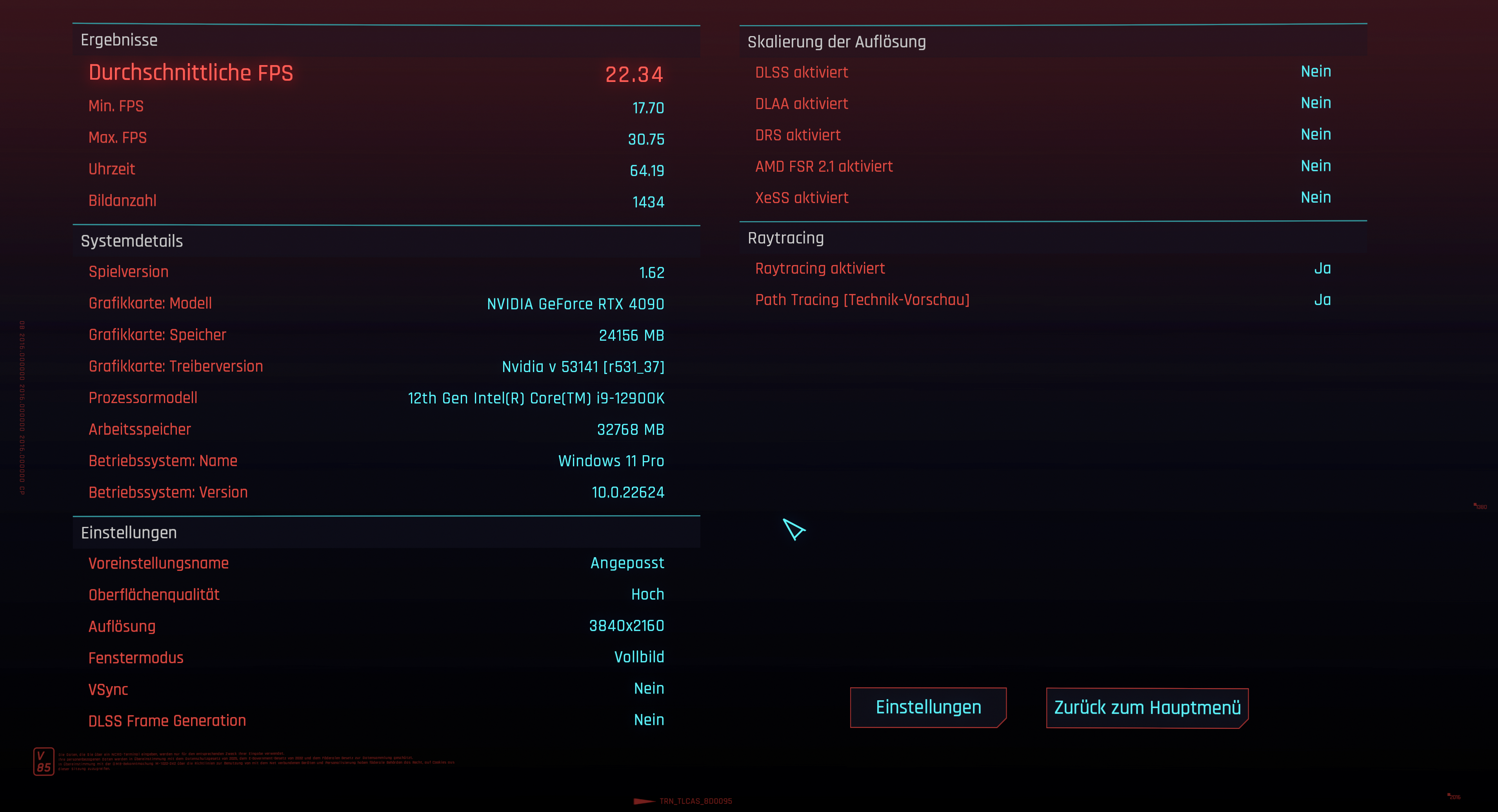The image size is (1498, 812).
Task: Click the Ergebnisse section header
Action: [119, 40]
